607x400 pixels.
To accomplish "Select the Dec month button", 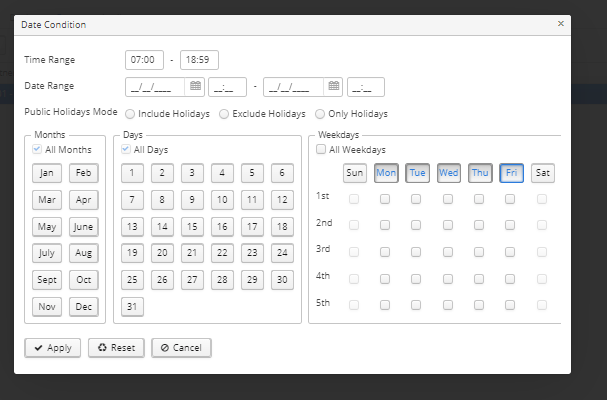I will pos(84,307).
